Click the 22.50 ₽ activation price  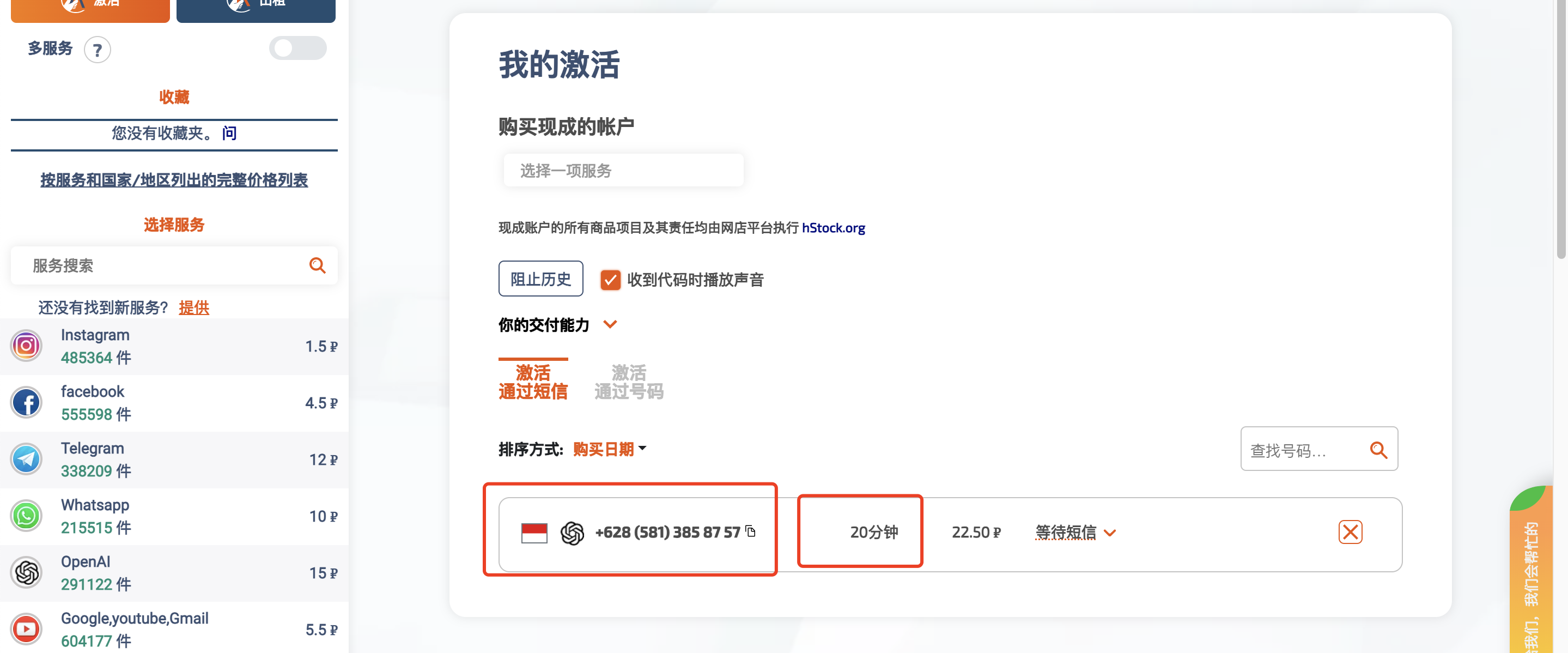click(x=976, y=533)
